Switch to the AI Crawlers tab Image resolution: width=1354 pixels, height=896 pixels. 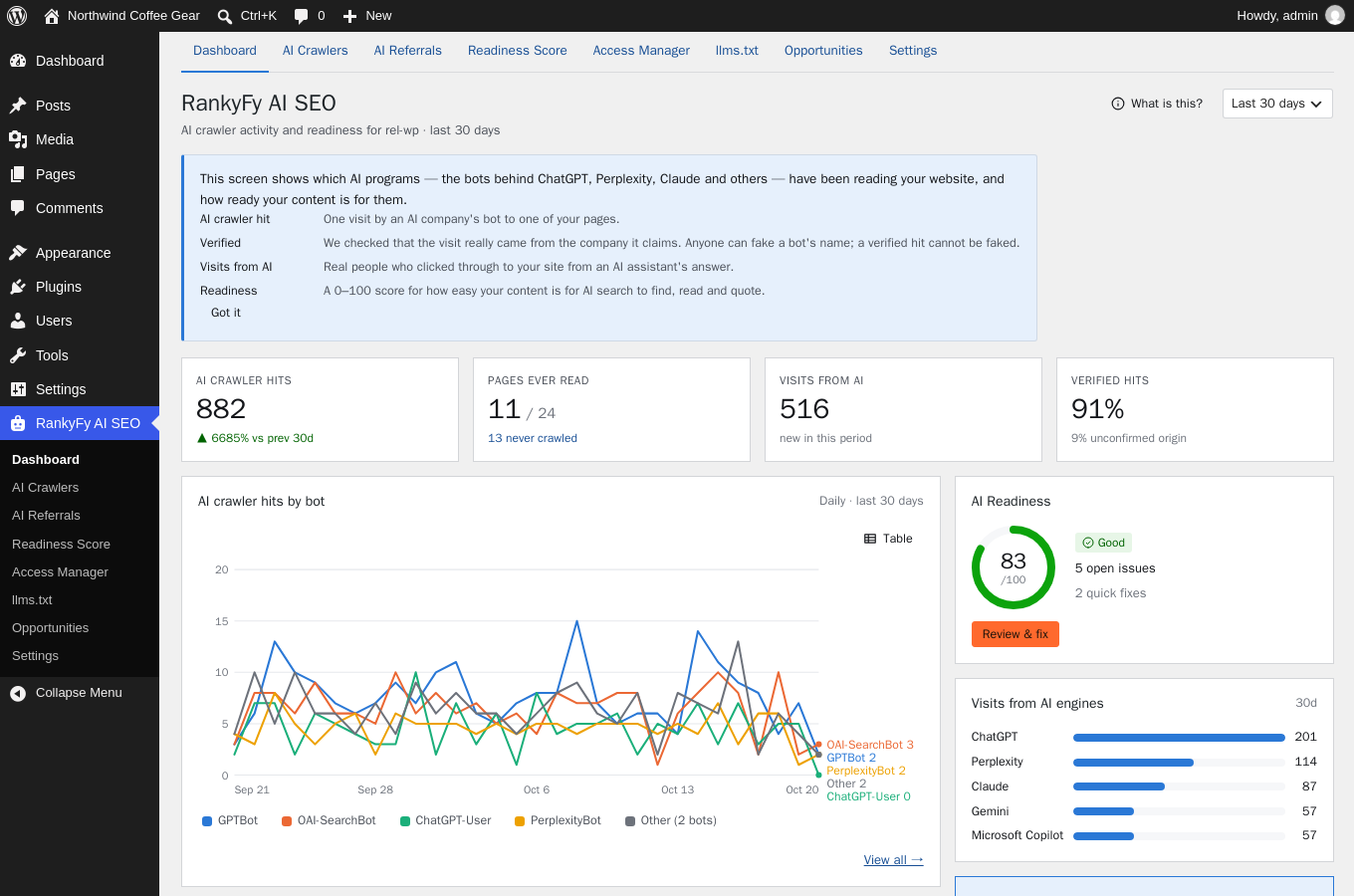(x=316, y=51)
